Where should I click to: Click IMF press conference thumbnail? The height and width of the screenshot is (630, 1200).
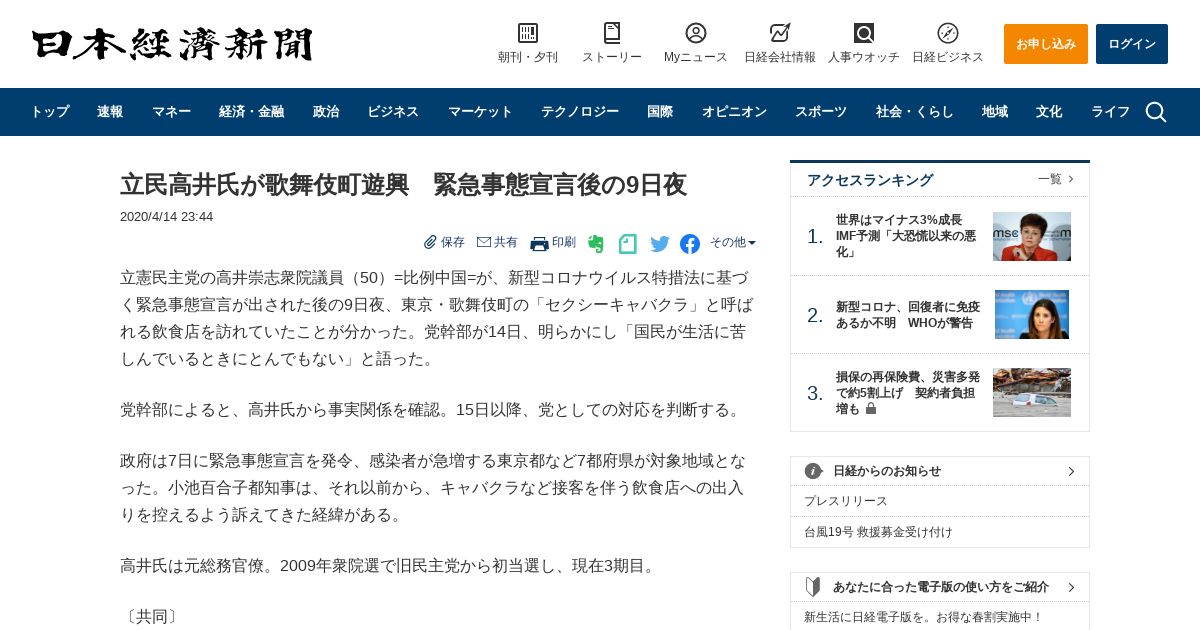coord(1032,236)
